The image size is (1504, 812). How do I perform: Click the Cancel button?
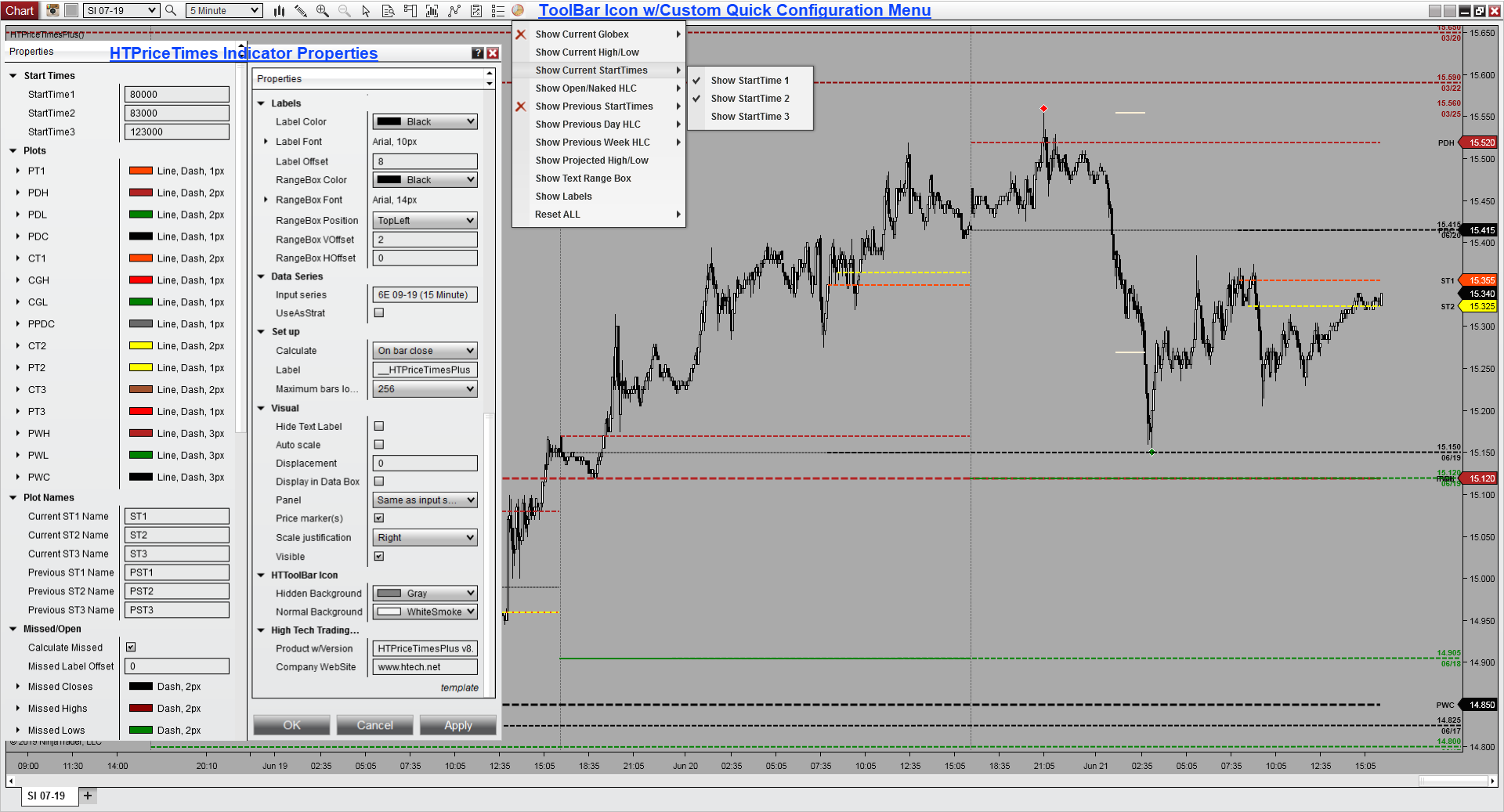point(374,725)
